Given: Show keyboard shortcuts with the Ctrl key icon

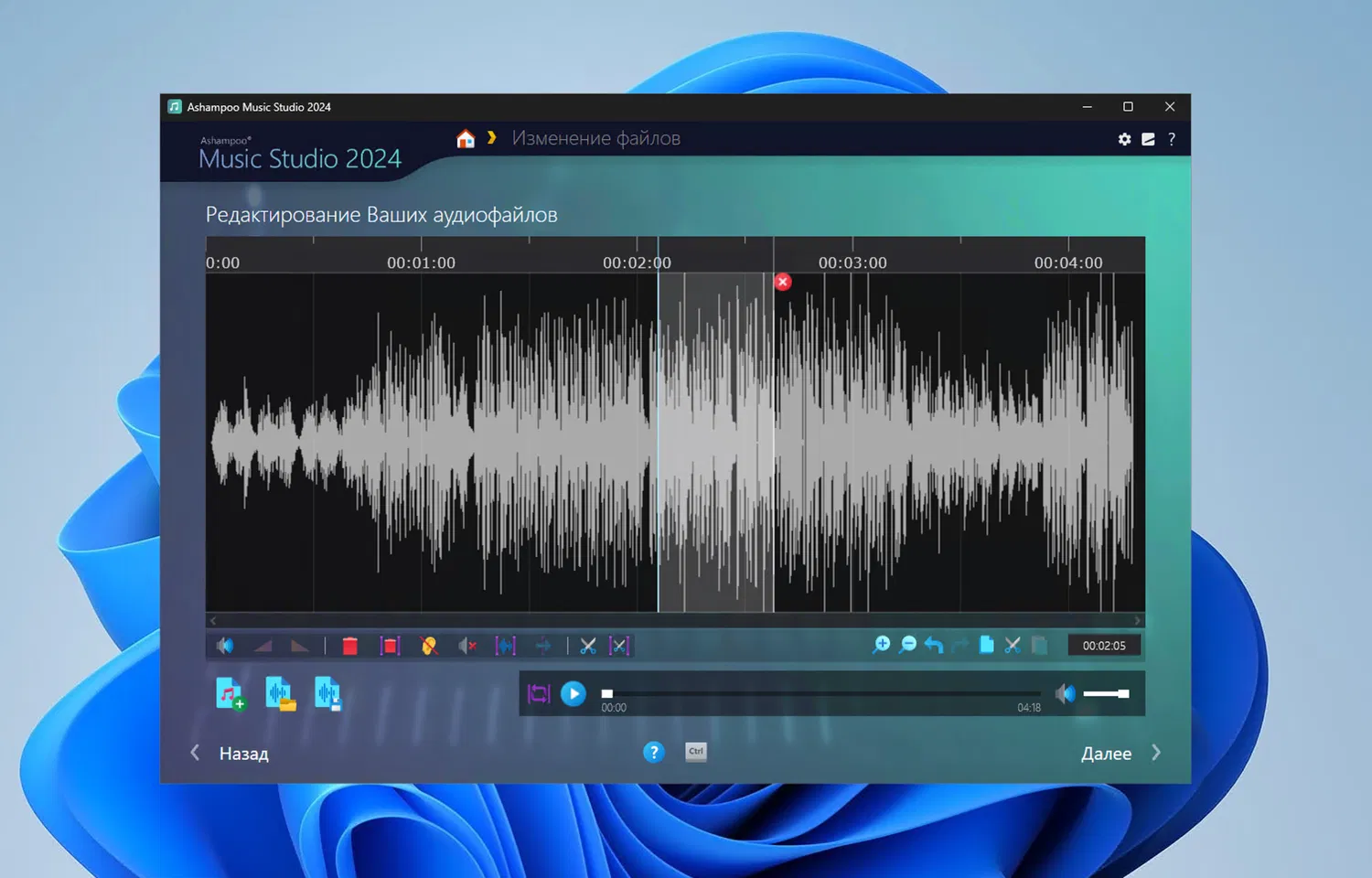Looking at the screenshot, I should (x=696, y=752).
